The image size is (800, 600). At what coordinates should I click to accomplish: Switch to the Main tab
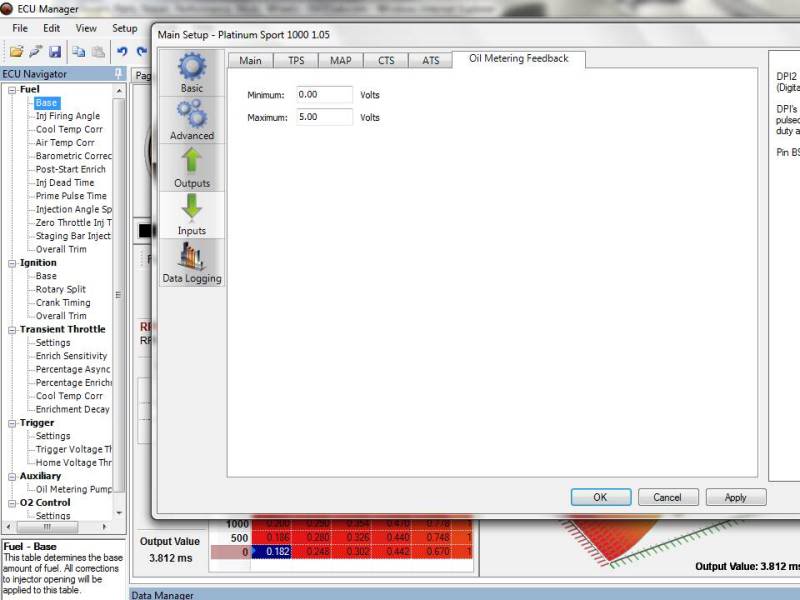tap(251, 60)
